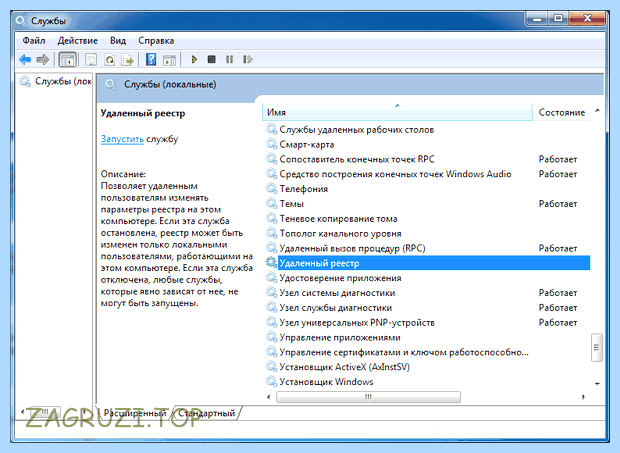620x453 pixels.
Task: Sort by the Состояние column header
Action: point(561,112)
